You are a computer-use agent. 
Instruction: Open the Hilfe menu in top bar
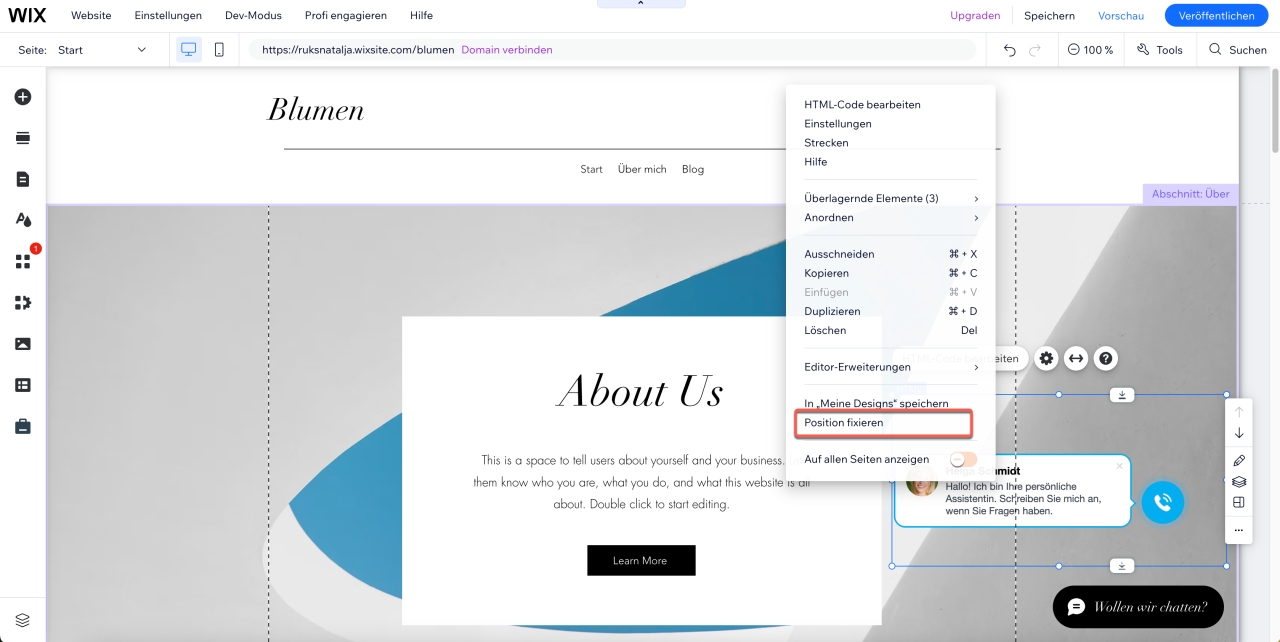pyautogui.click(x=421, y=15)
